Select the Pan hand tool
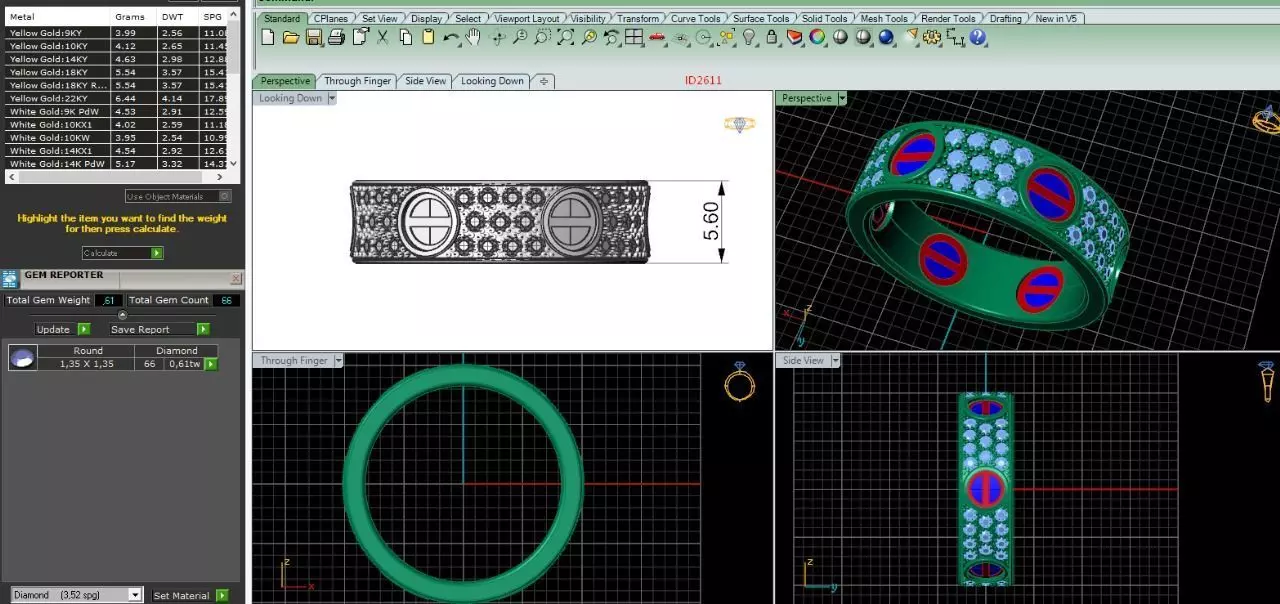Image resolution: width=1280 pixels, height=604 pixels. point(473,37)
